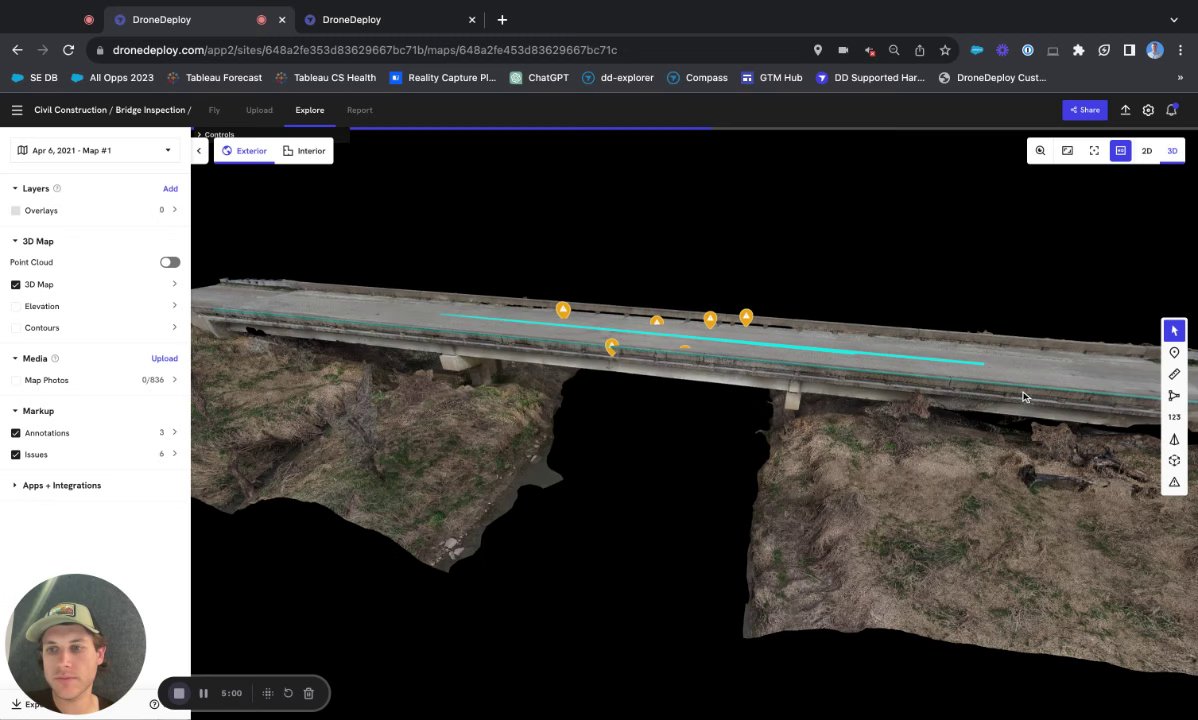1198x720 pixels.
Task: Pause the screen recording
Action: point(203,693)
